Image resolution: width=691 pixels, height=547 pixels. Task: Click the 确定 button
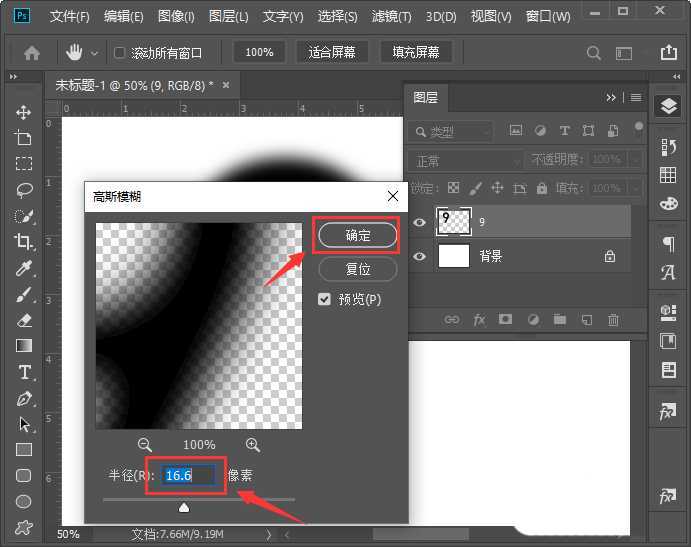pos(357,236)
